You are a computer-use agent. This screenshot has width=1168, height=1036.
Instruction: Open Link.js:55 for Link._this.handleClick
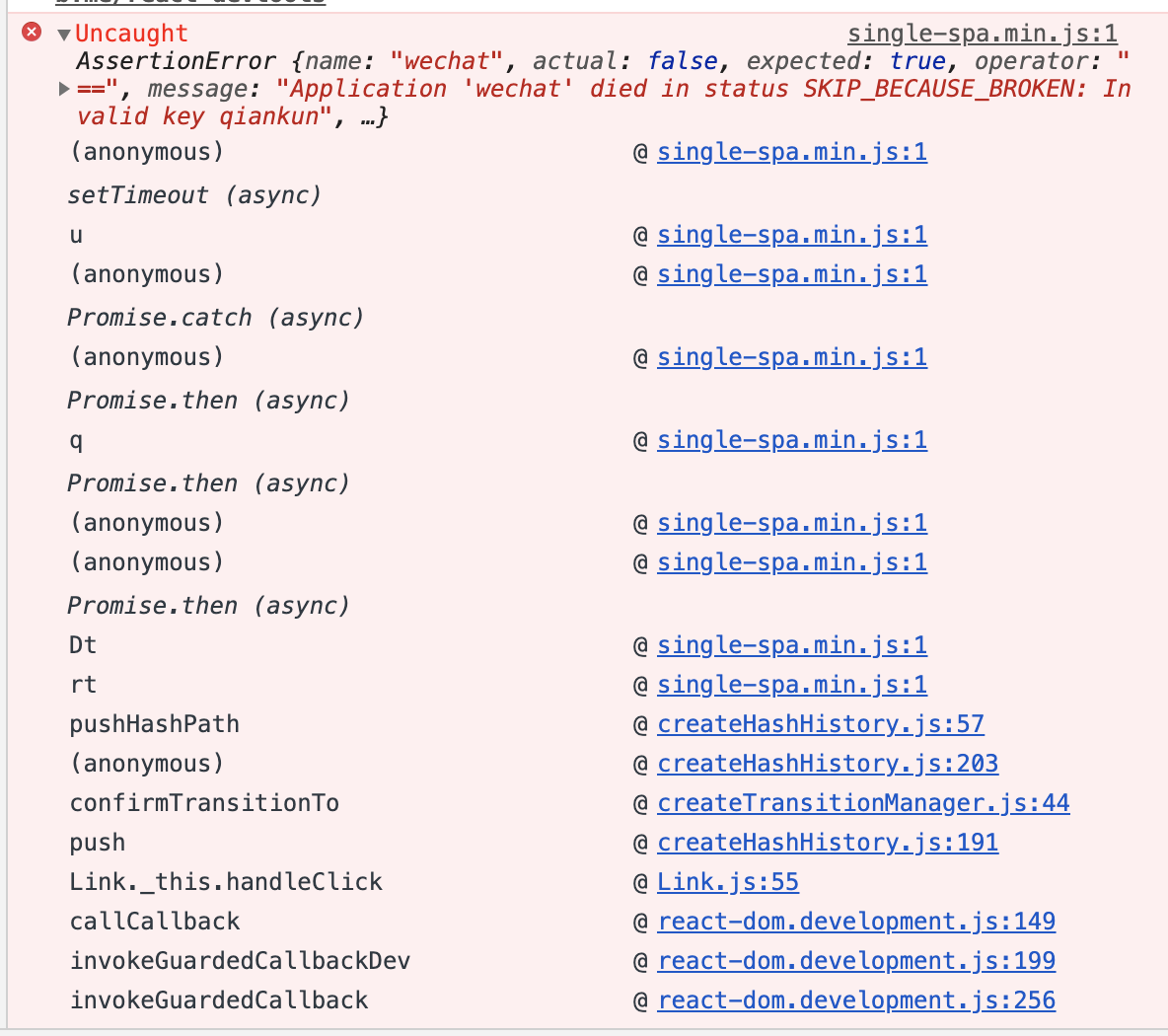[727, 881]
